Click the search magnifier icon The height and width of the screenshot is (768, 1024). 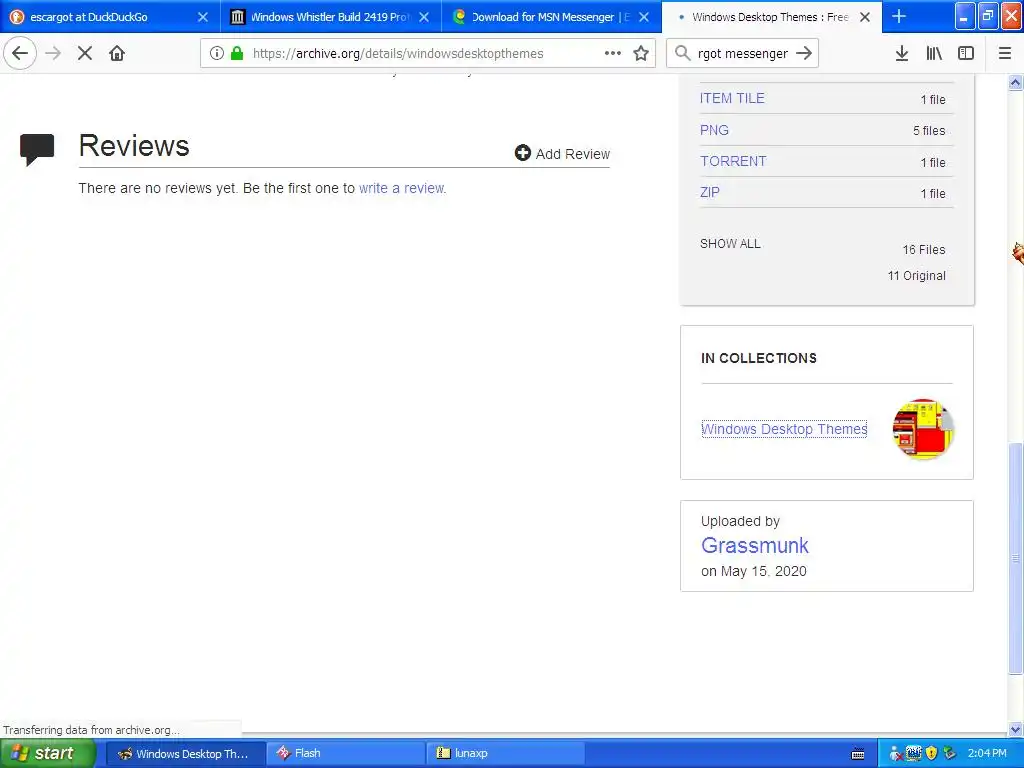[x=682, y=53]
